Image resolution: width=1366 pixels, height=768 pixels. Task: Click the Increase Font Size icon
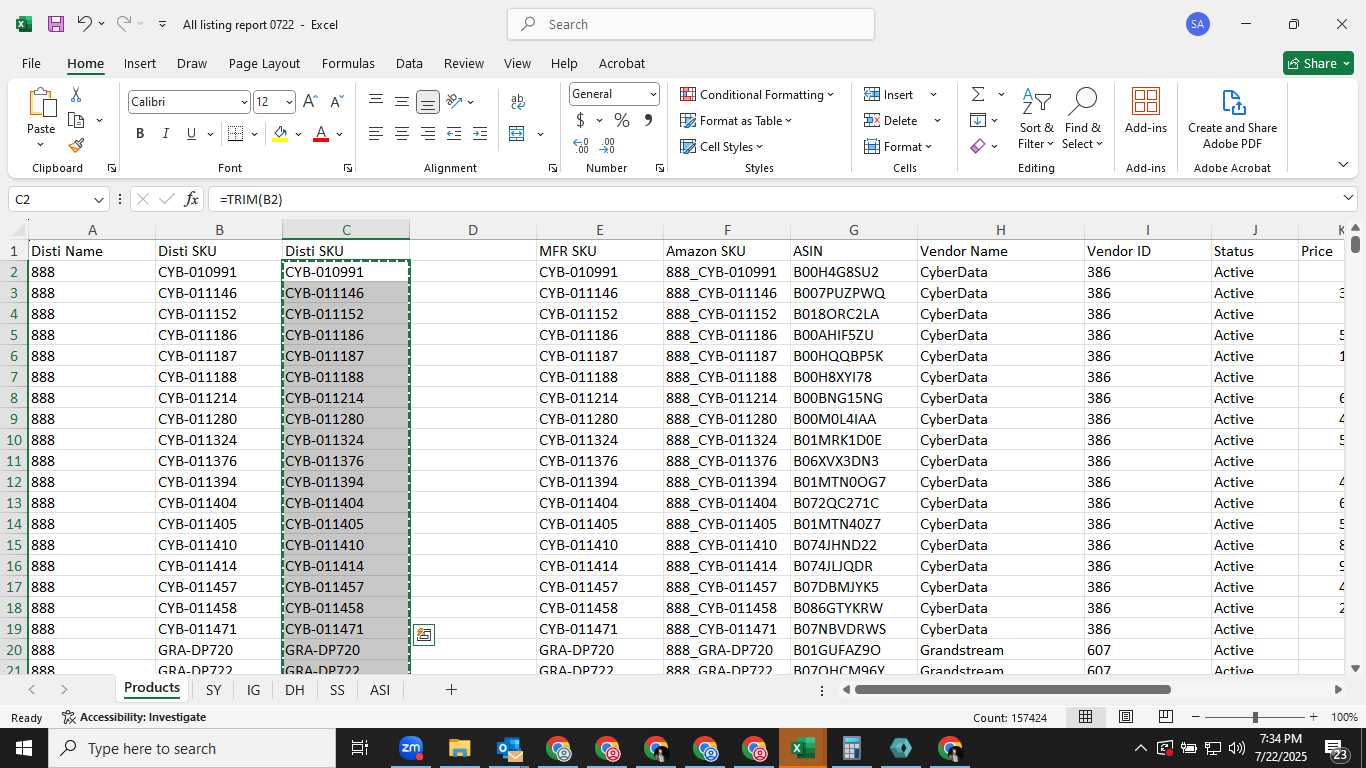(x=310, y=102)
